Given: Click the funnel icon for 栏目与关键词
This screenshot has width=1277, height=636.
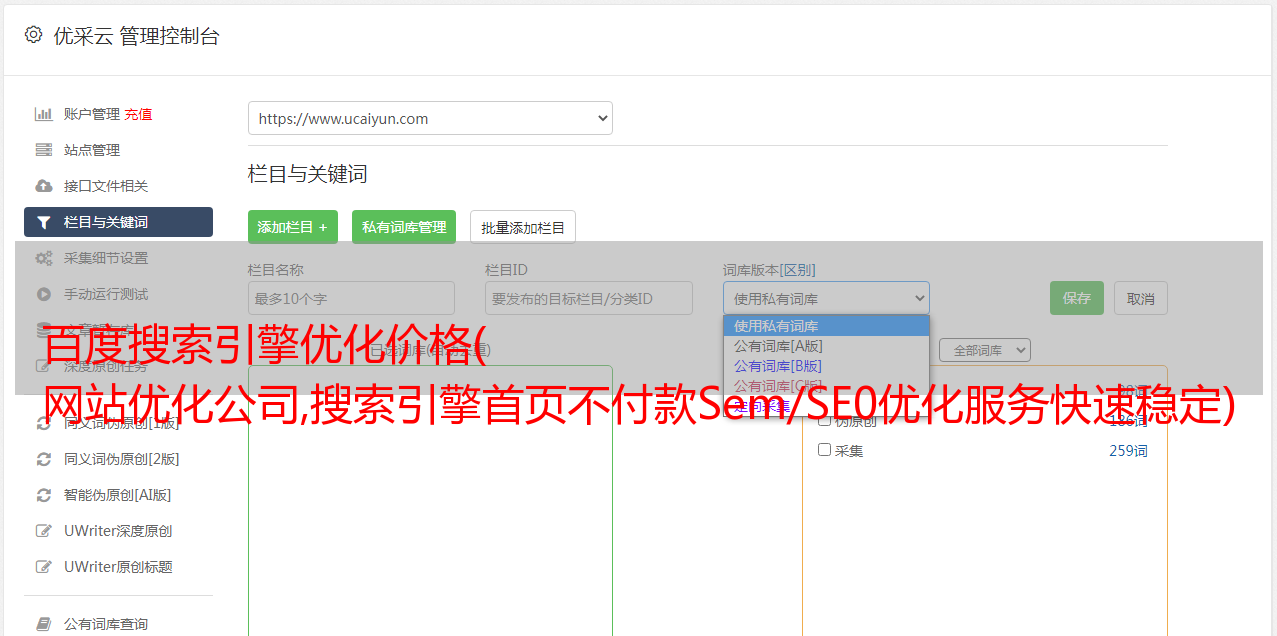Looking at the screenshot, I should (x=43, y=222).
